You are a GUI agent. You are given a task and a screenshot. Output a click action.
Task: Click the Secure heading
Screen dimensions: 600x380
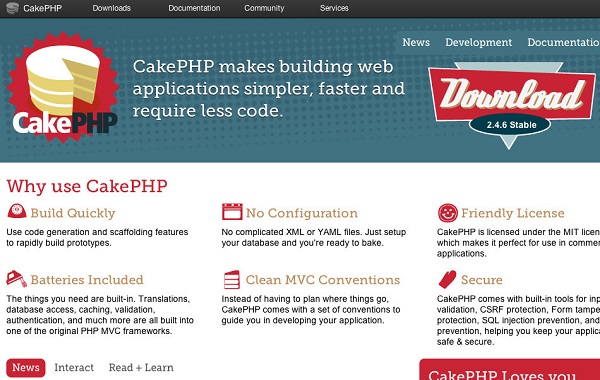pos(481,280)
